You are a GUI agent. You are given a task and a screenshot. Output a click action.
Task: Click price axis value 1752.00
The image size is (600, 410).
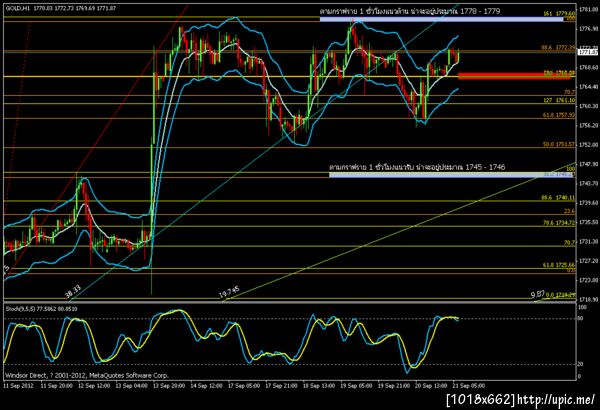pos(588,145)
